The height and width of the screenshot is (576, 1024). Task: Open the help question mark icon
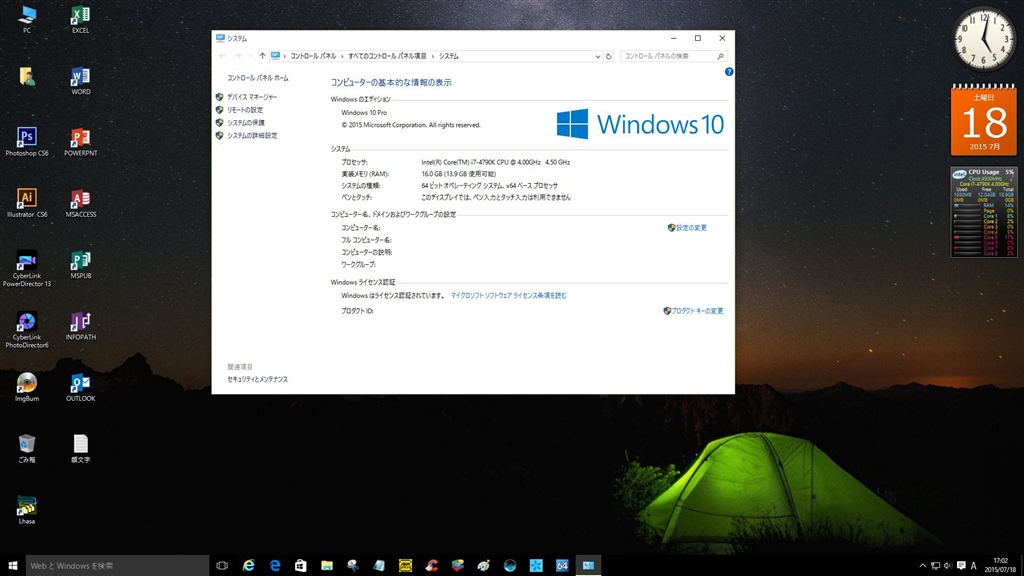(729, 72)
